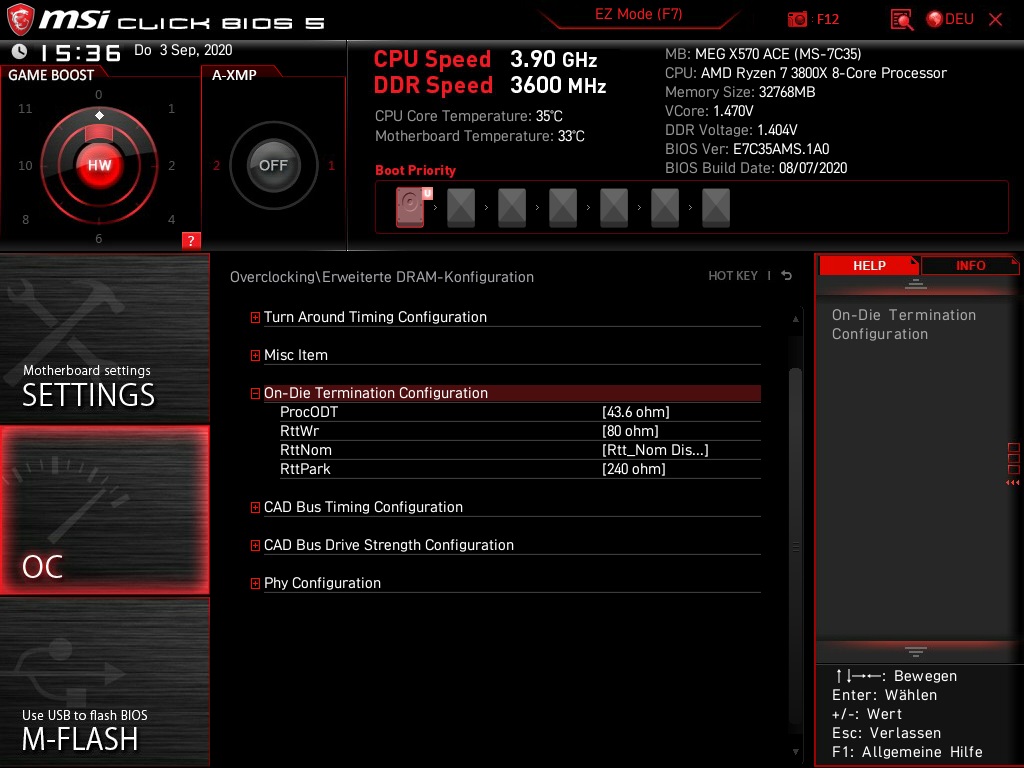This screenshot has width=1024, height=768.
Task: Open the Motherboard SETTINGS section
Action: tap(104, 338)
